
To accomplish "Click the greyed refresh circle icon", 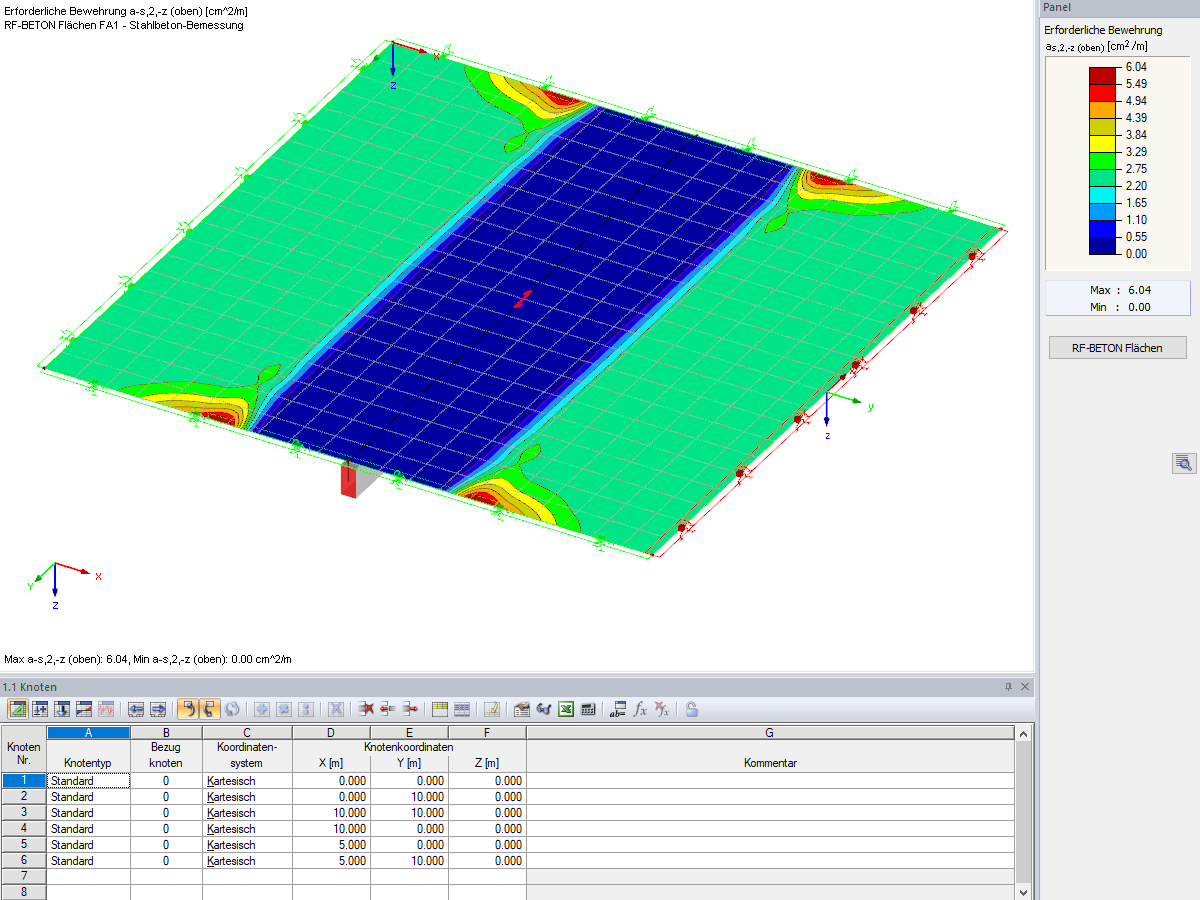I will pos(231,709).
